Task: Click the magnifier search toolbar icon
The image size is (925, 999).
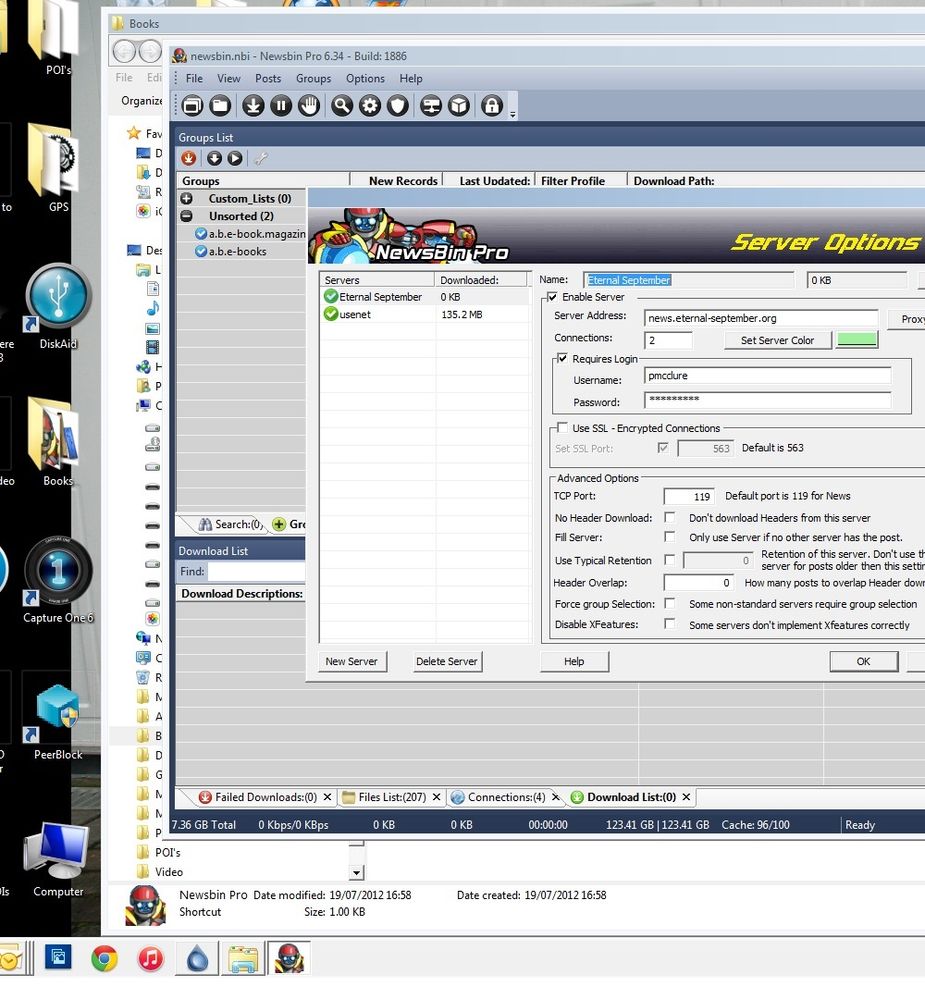Action: point(342,106)
